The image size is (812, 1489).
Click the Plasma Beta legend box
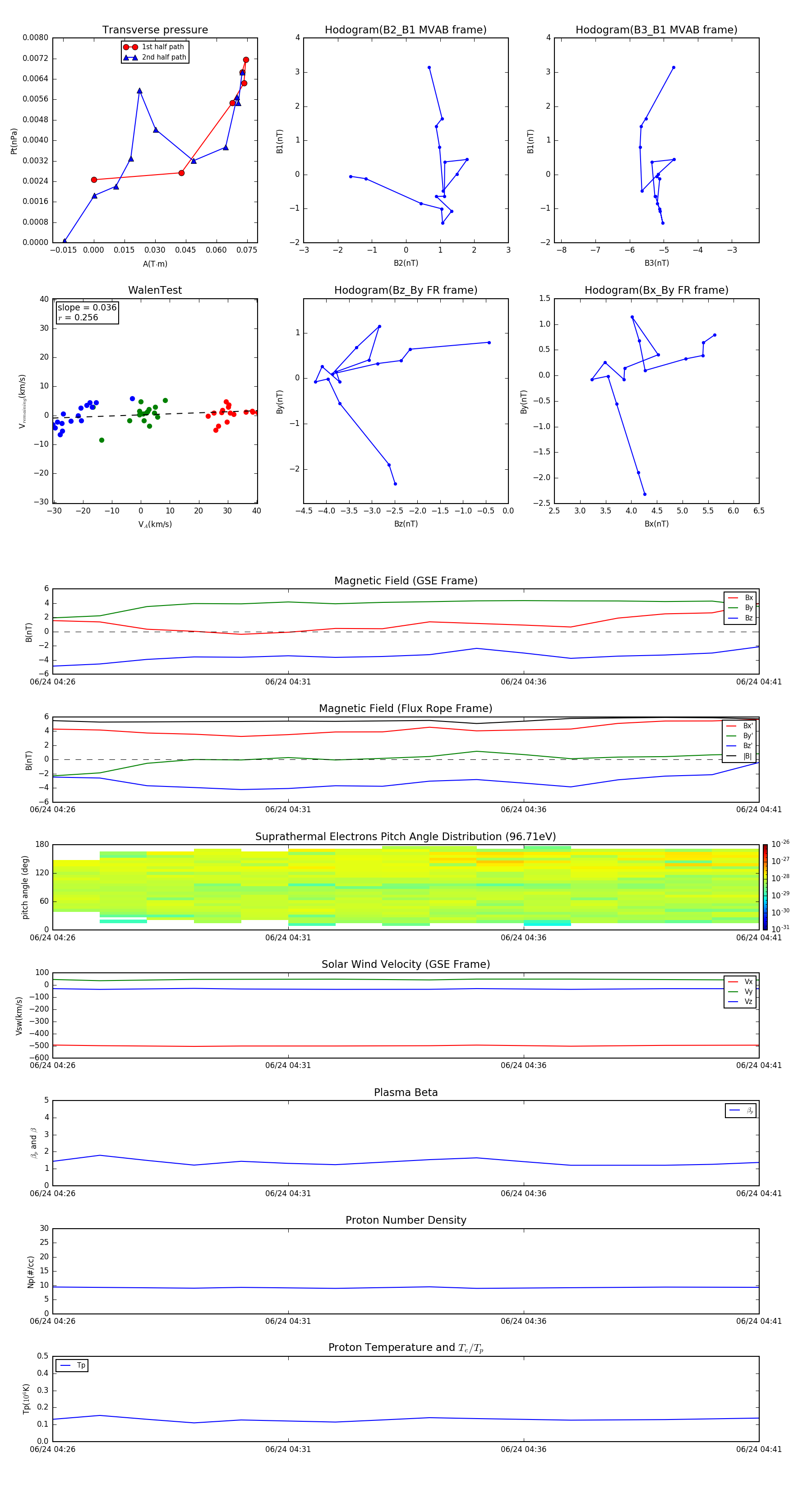click(740, 1110)
